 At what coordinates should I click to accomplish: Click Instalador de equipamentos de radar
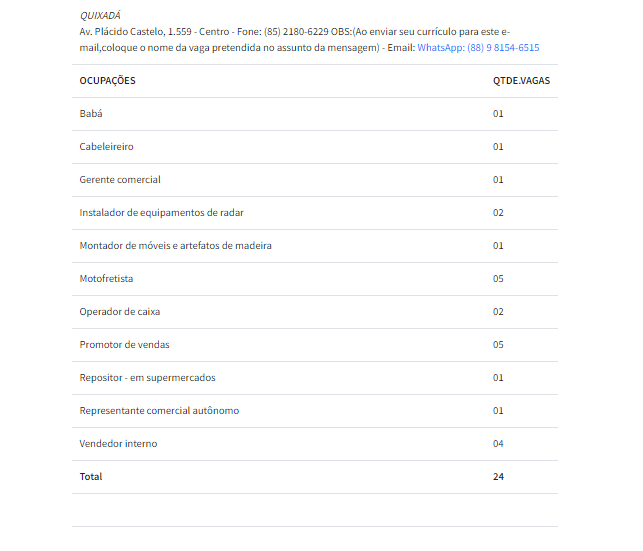pos(161,213)
